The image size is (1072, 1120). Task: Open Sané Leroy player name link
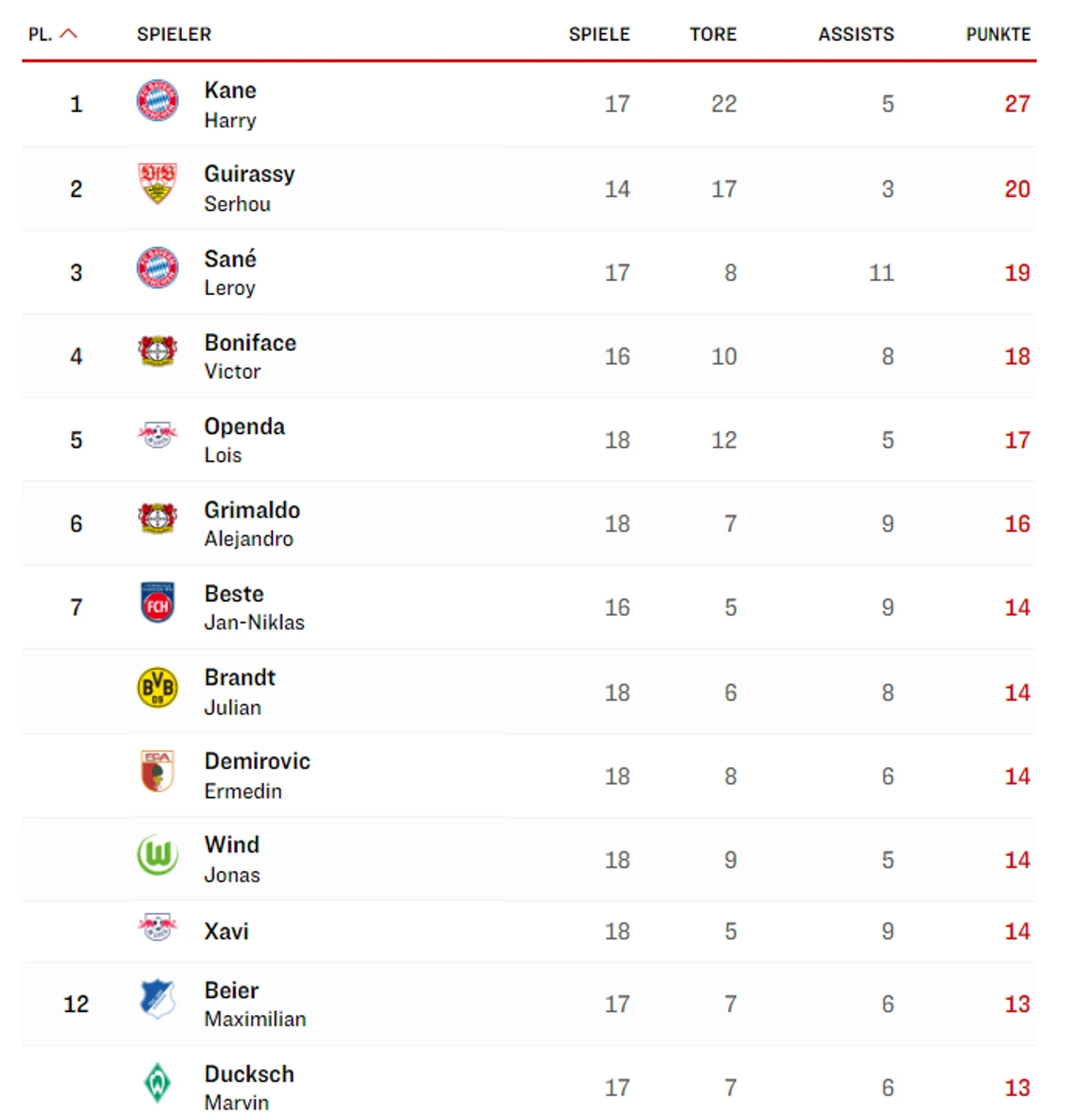click(x=231, y=272)
